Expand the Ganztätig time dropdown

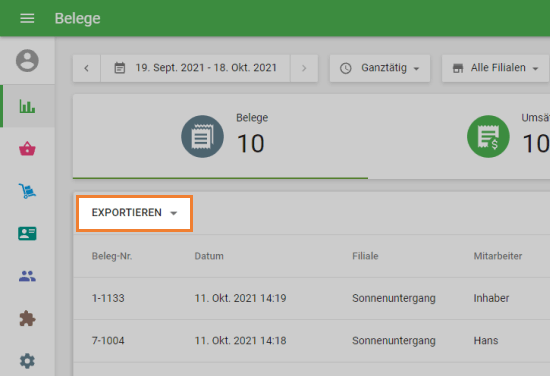pos(380,68)
